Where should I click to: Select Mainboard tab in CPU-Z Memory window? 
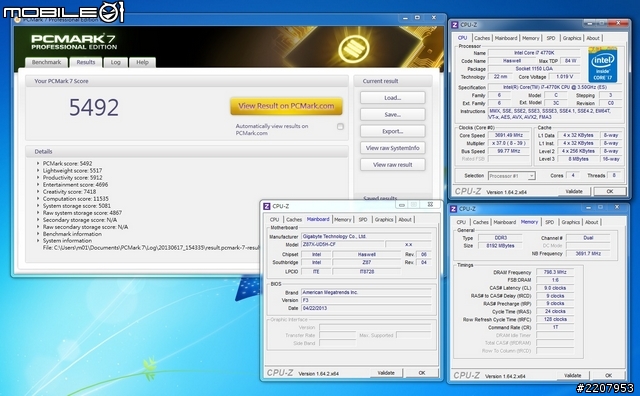[x=504, y=222]
